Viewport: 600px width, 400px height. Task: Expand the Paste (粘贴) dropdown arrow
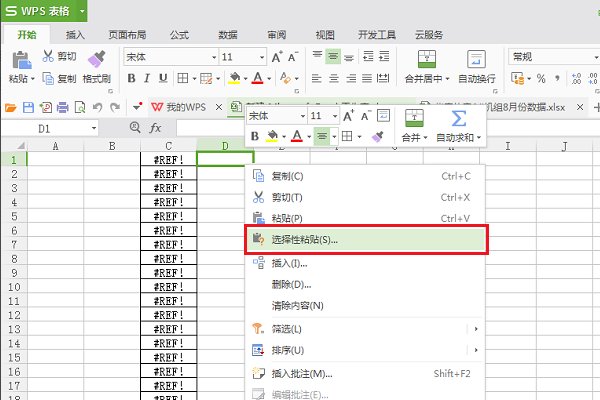[x=33, y=79]
